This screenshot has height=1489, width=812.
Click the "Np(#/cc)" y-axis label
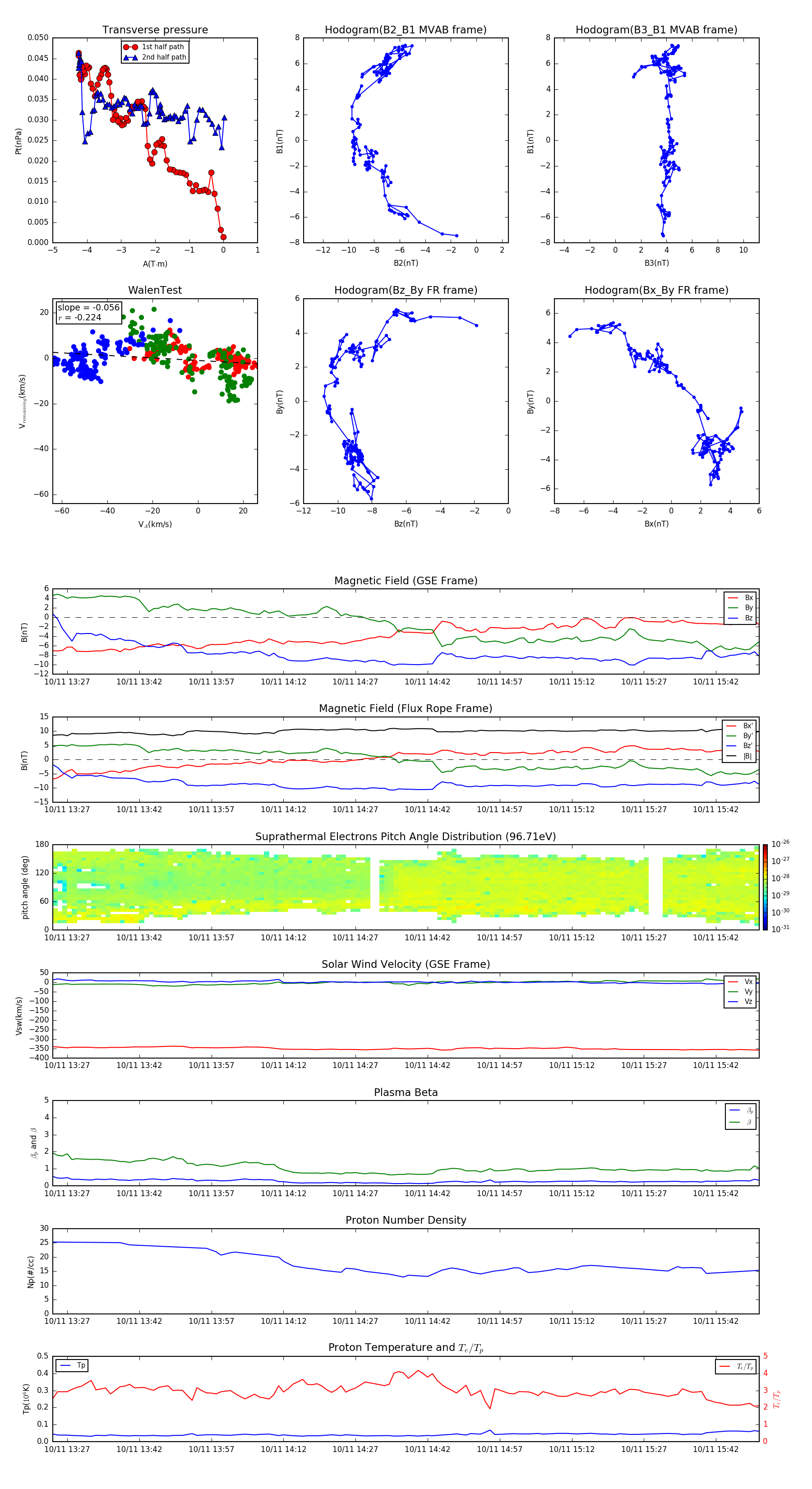point(31,1272)
